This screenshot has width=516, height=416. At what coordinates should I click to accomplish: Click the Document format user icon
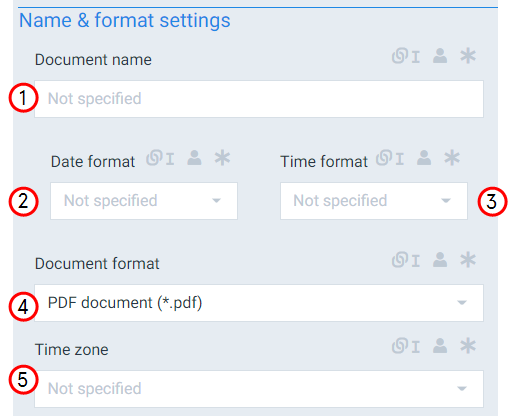pos(440,260)
